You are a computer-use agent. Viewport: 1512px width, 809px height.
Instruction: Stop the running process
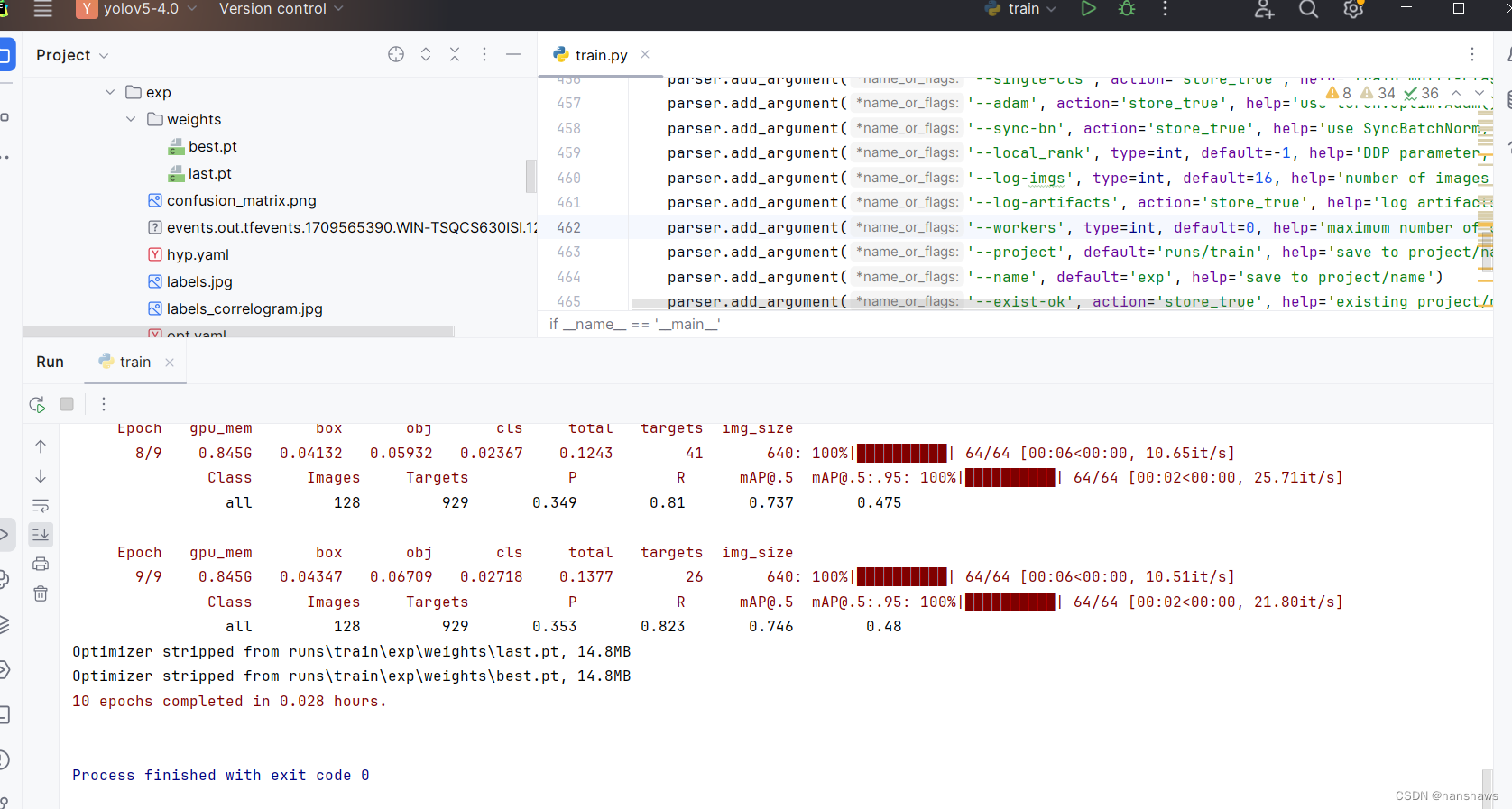(x=67, y=404)
